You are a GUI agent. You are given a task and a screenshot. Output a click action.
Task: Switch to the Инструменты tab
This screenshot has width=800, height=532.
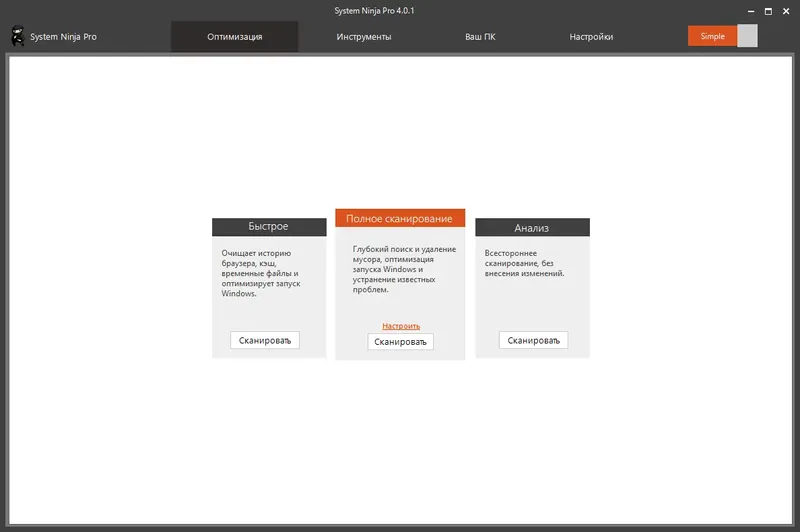(x=364, y=37)
